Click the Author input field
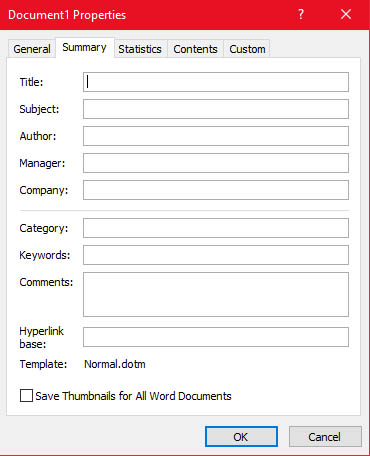370x456 pixels. [x=216, y=136]
